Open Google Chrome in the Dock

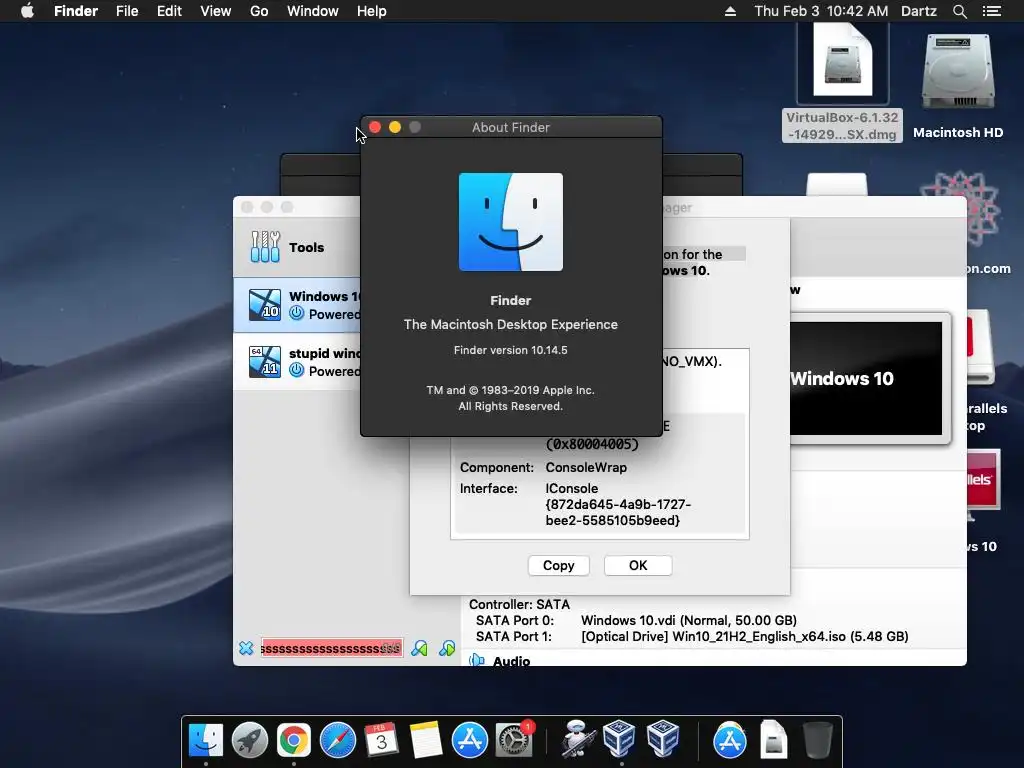pyautogui.click(x=294, y=740)
